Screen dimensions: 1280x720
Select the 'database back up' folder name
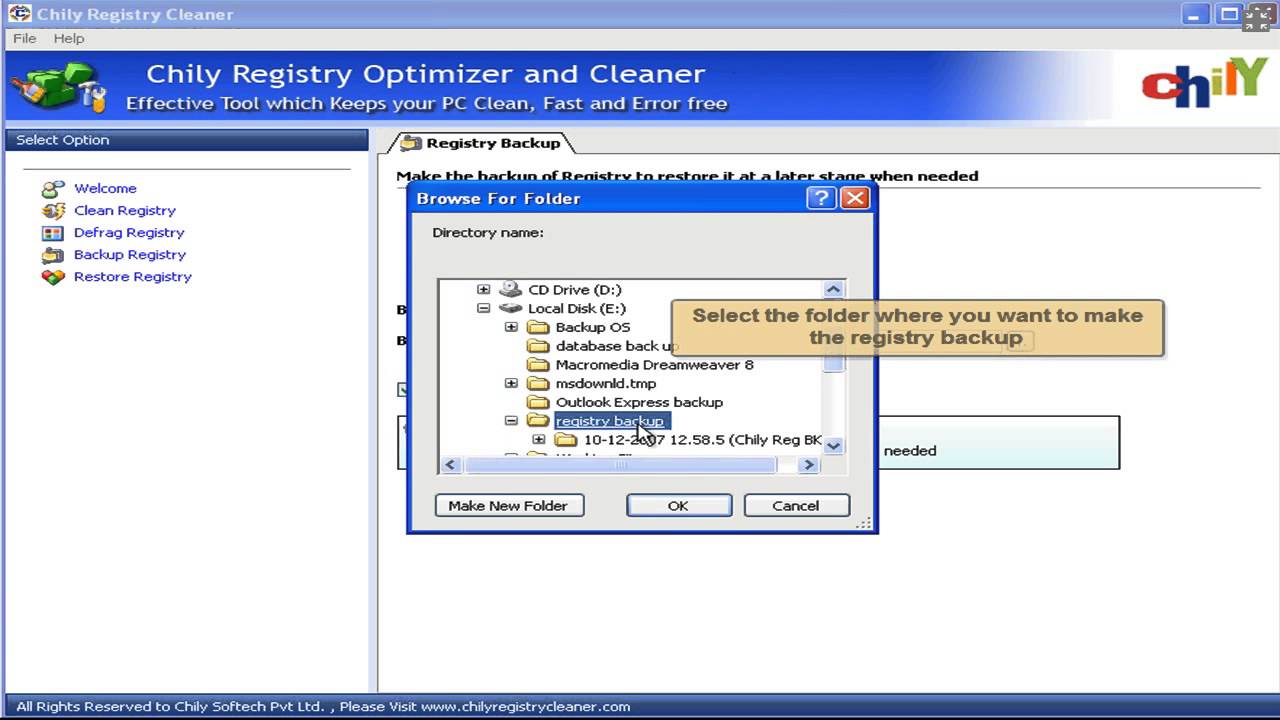tap(616, 346)
